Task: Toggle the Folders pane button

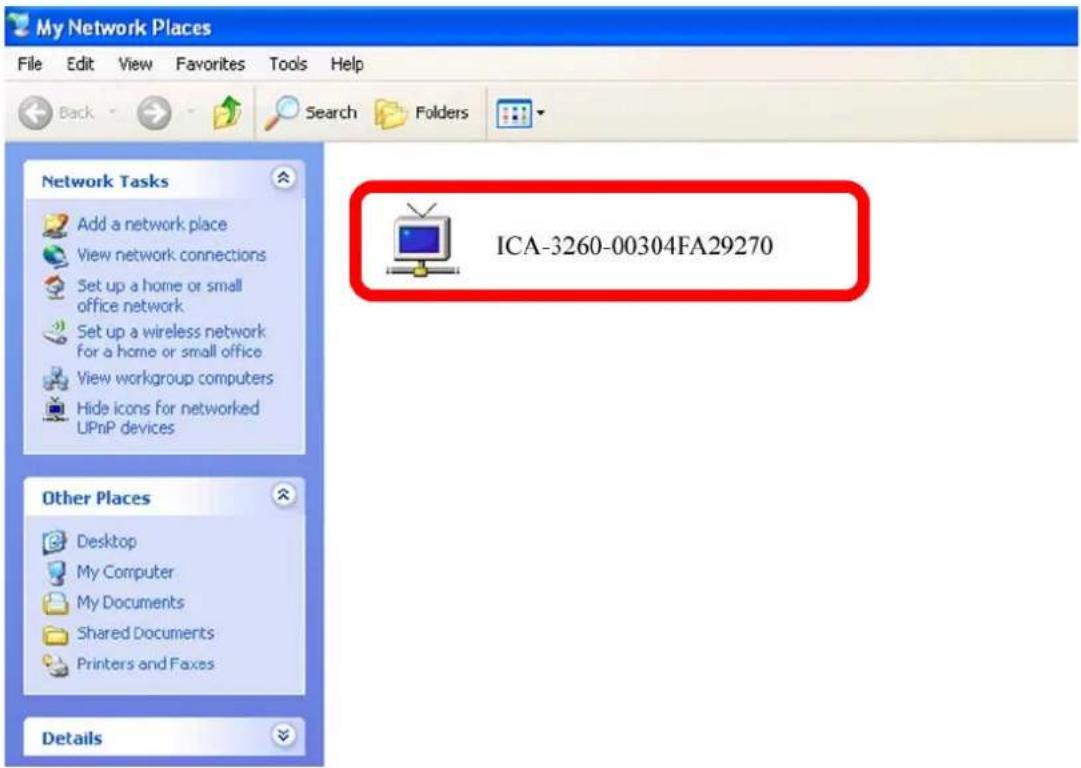Action: [421, 112]
